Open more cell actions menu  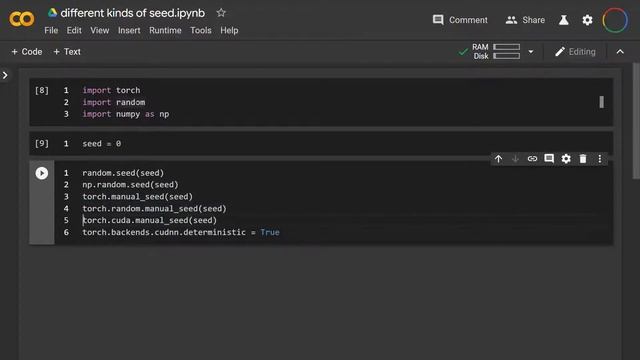(x=600, y=158)
